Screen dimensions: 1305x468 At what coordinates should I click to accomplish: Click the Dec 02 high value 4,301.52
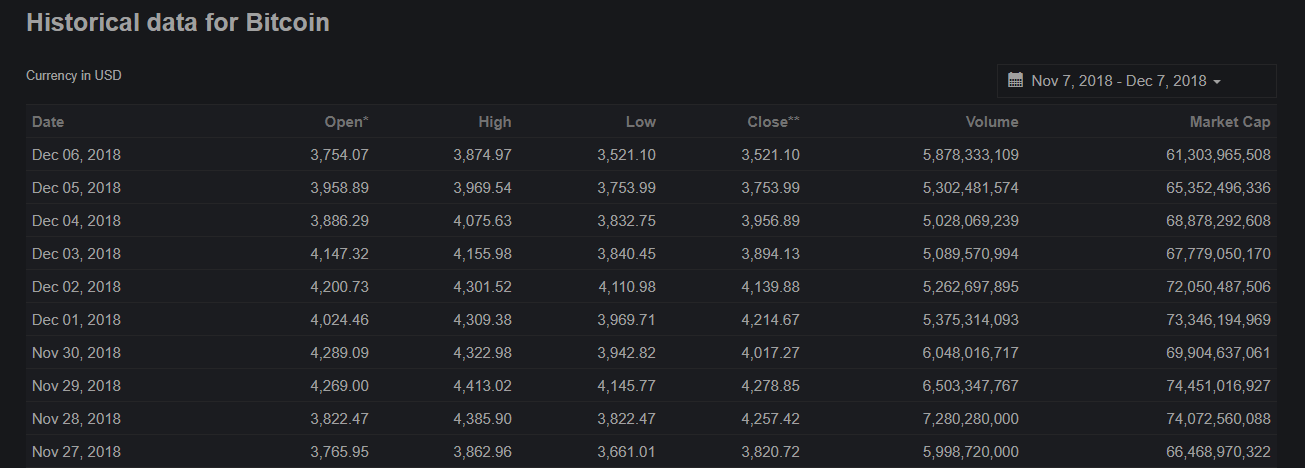(x=482, y=287)
